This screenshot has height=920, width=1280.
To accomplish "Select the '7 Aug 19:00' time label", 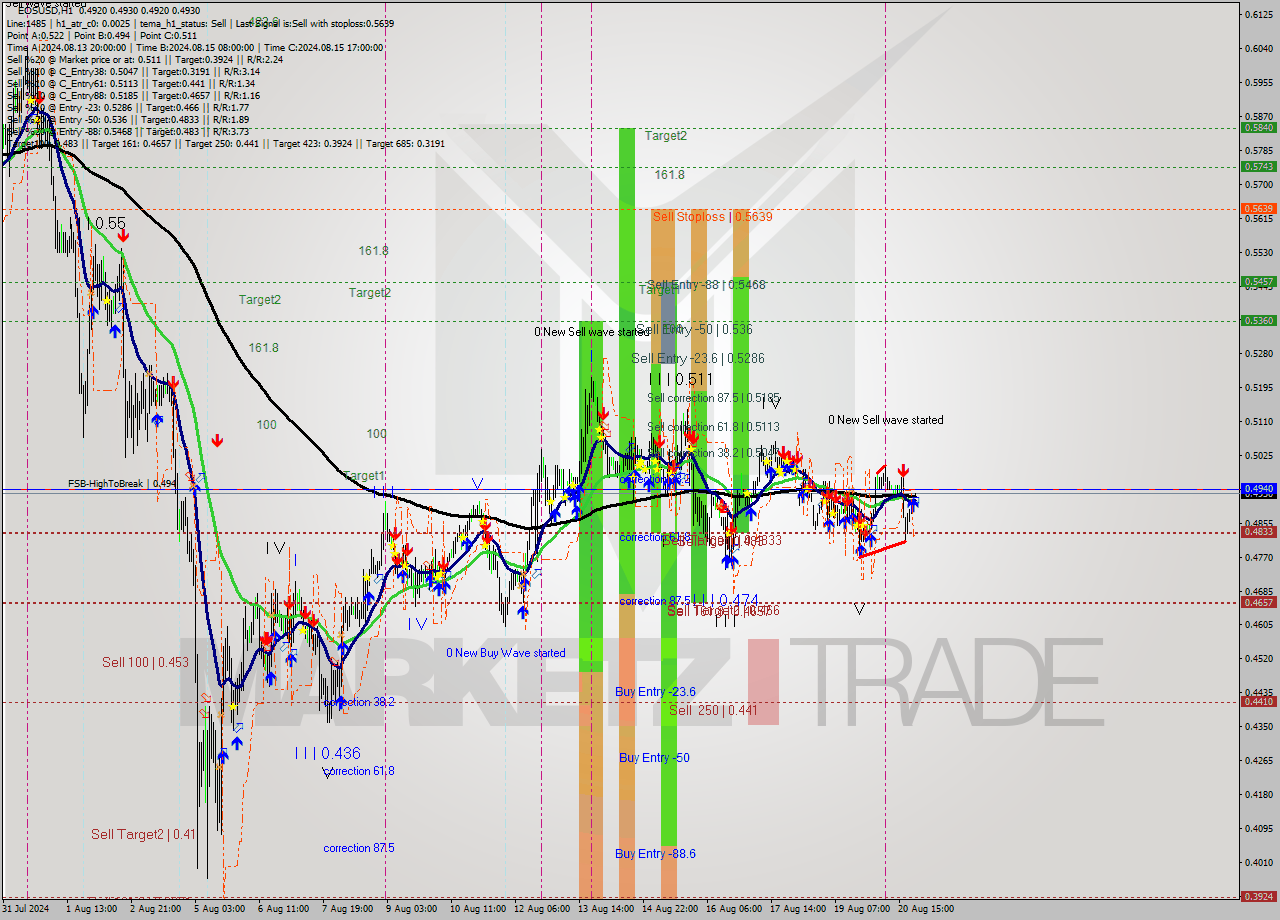I will coord(348,910).
